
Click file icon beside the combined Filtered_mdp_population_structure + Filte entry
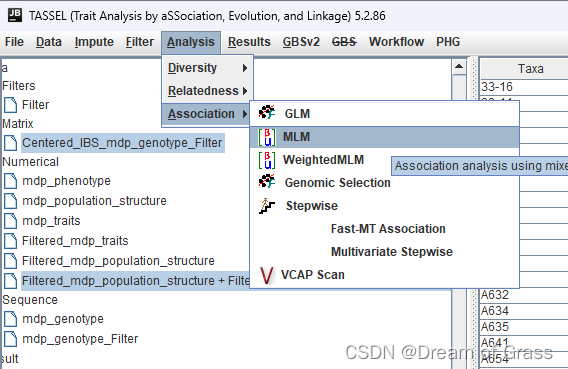pyautogui.click(x=11, y=281)
